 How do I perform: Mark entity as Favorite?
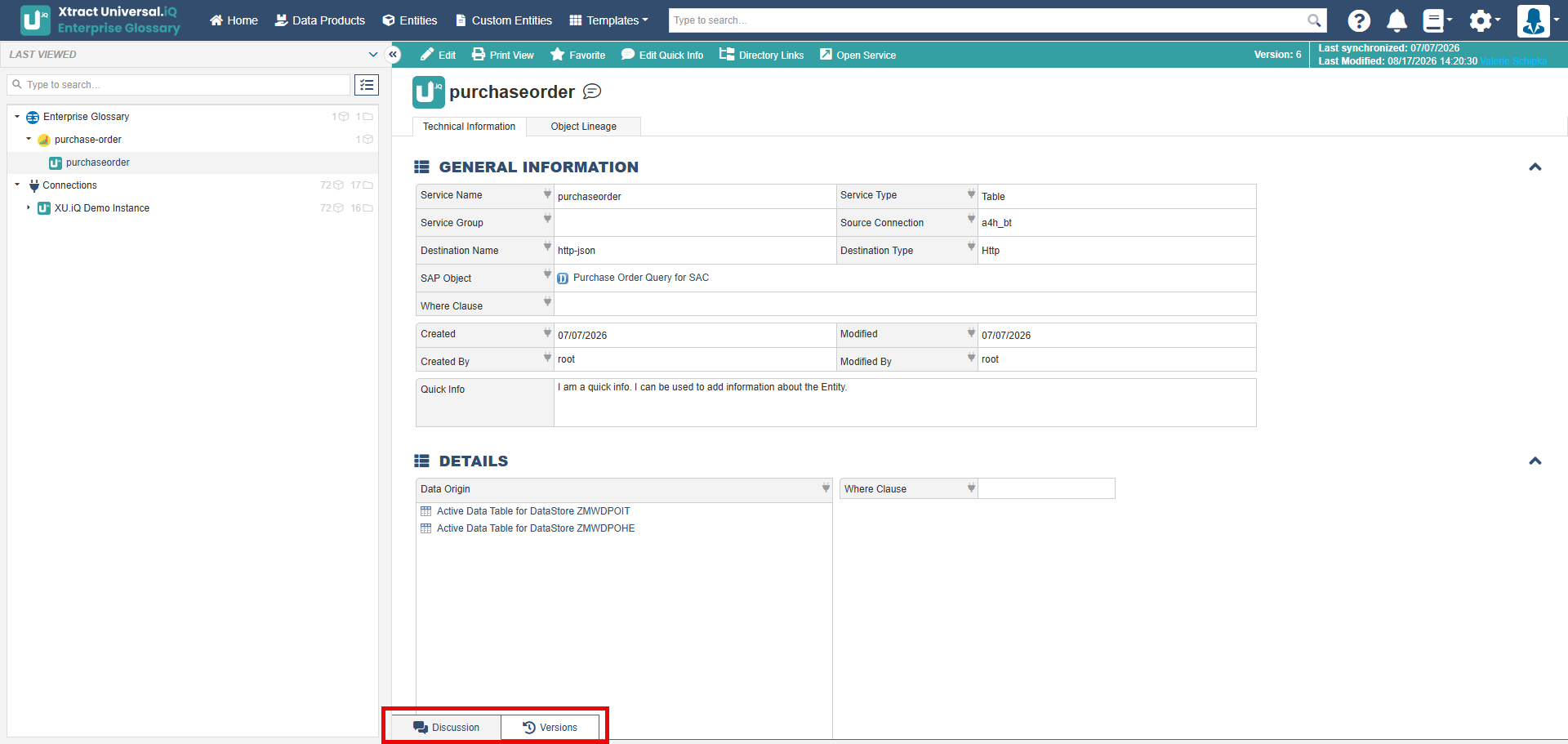coord(578,55)
